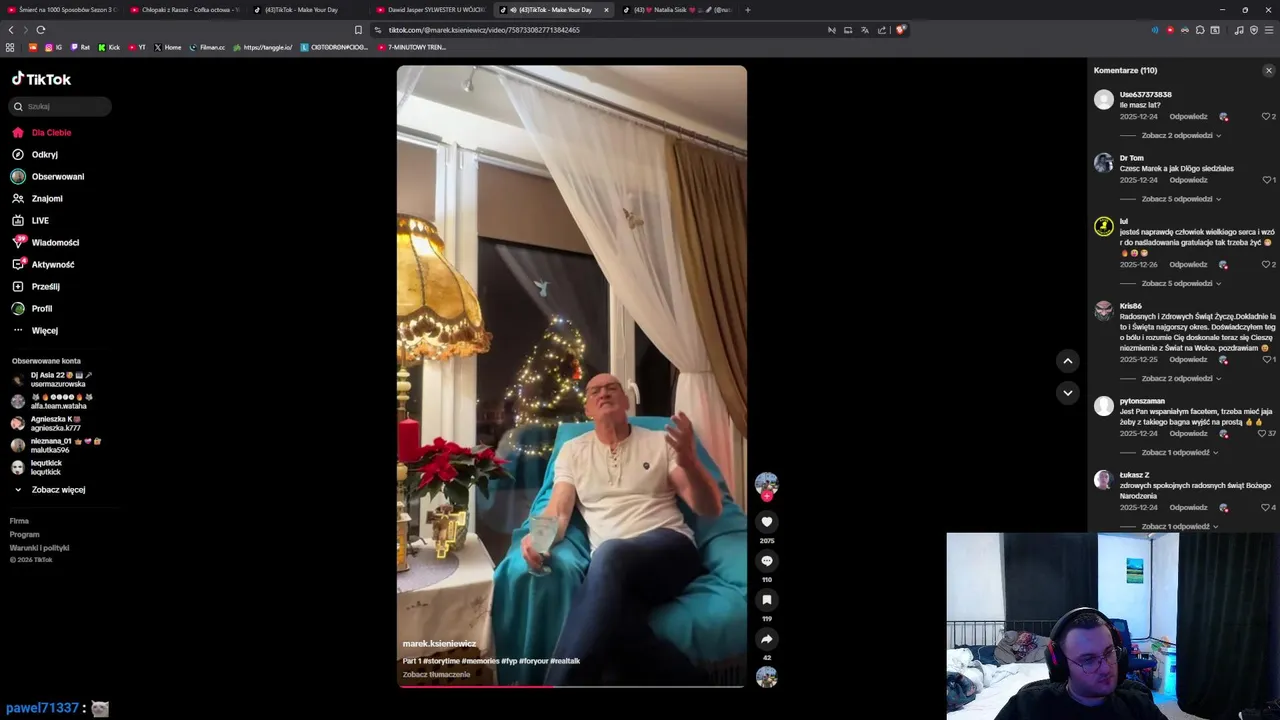Viewport: 1280px width, 720px height.
Task: Open Dr Tom's commenter avatar
Action: pos(1104,163)
